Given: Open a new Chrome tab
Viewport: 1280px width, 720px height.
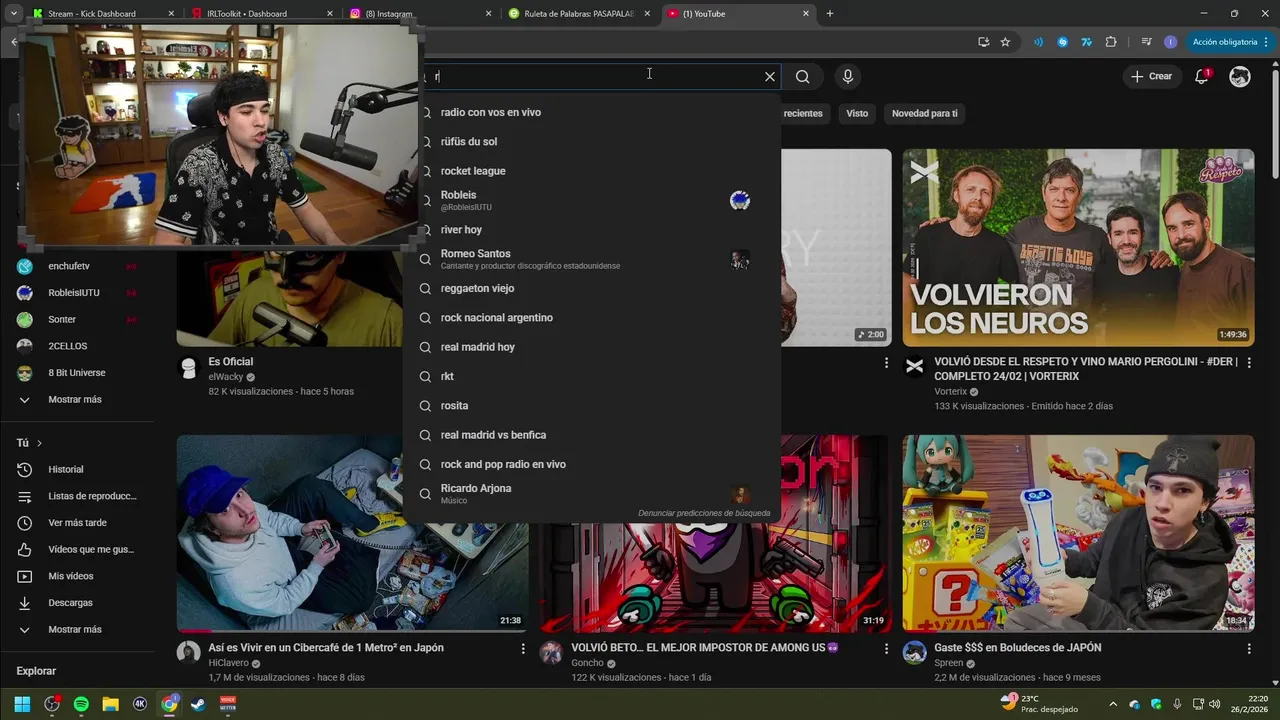Looking at the screenshot, I should click(x=829, y=14).
